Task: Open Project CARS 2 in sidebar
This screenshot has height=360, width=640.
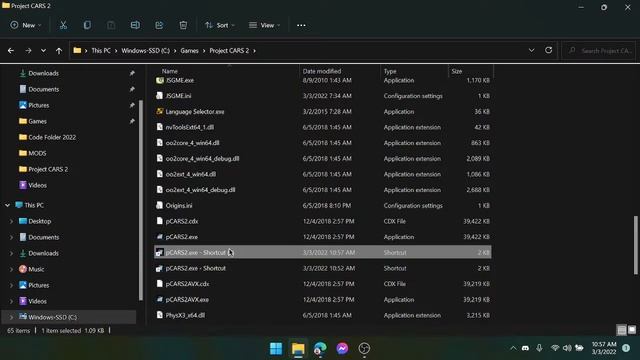Action: (48, 169)
